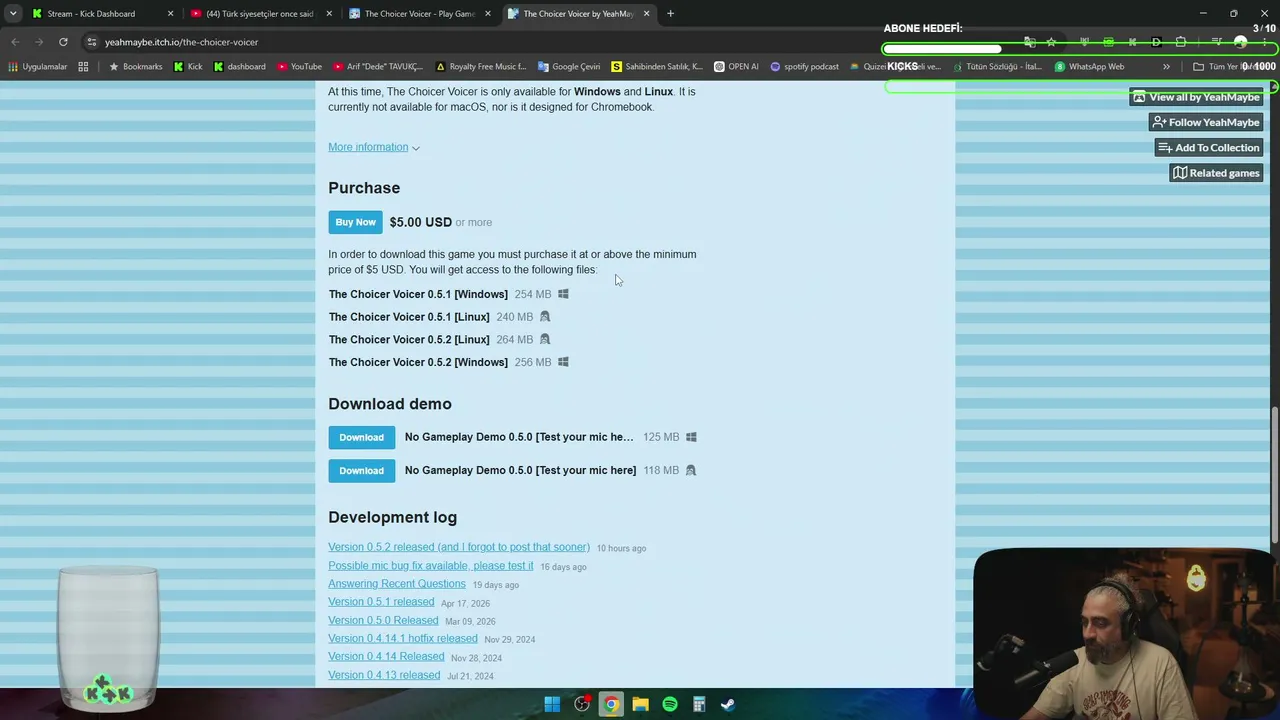
Task: Select The Choicer Voicer 0.5.2 [Windows] file
Action: coord(418,362)
